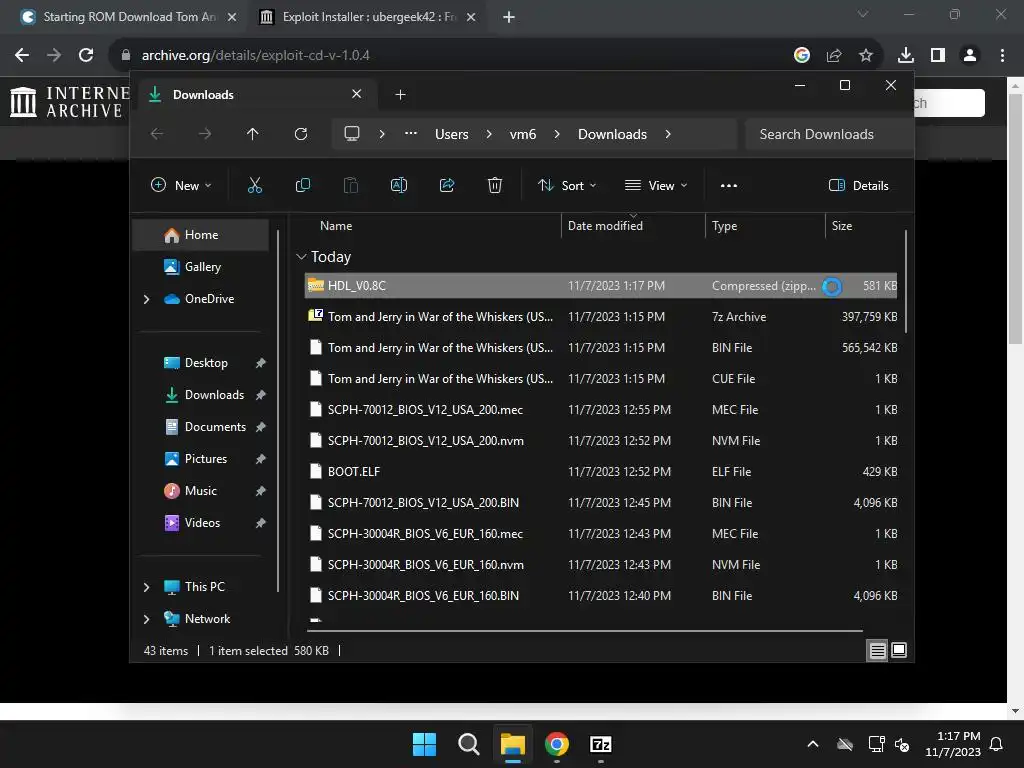Sort by Date modified column header
1024x768 pixels.
pos(605,226)
